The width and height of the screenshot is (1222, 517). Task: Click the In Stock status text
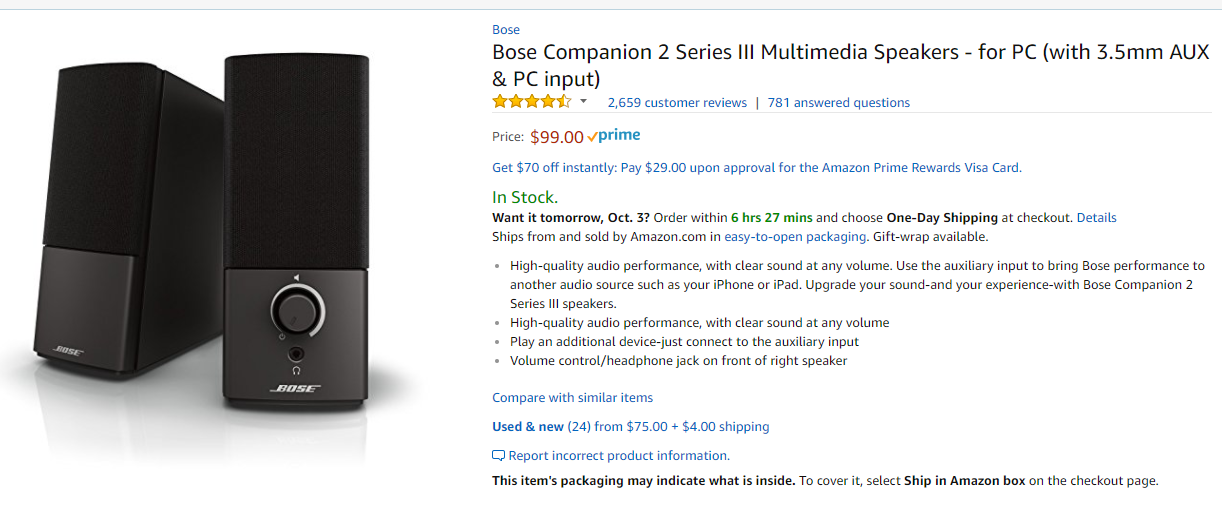(525, 197)
